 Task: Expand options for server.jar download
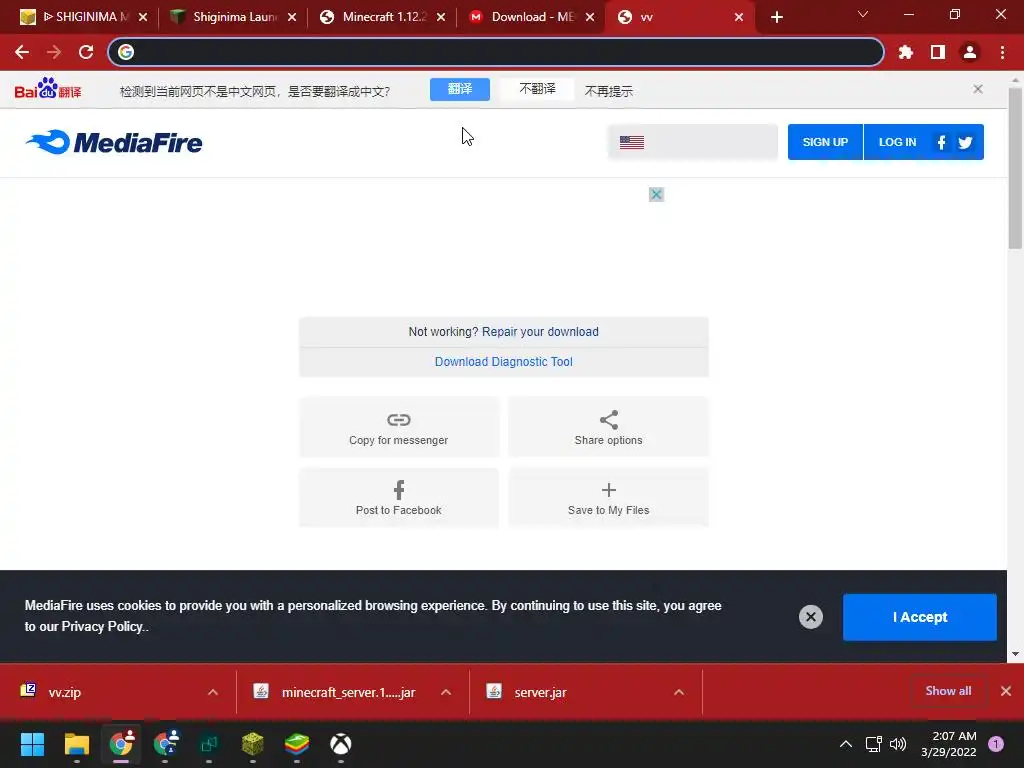(679, 692)
